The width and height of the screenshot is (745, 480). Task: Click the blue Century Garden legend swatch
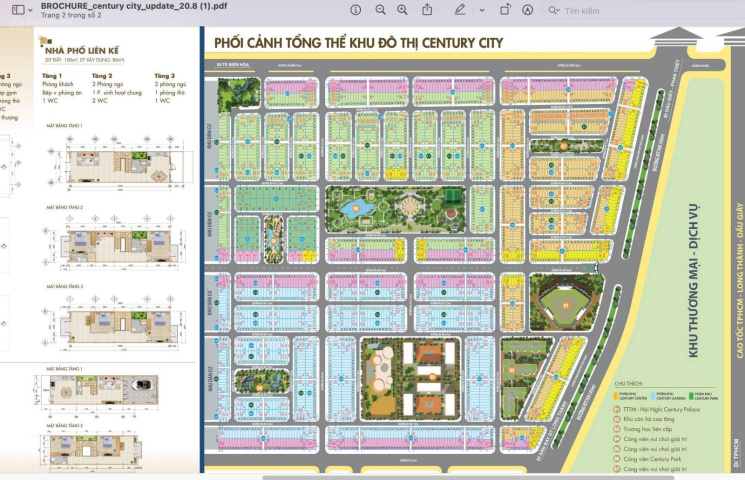[653, 395]
